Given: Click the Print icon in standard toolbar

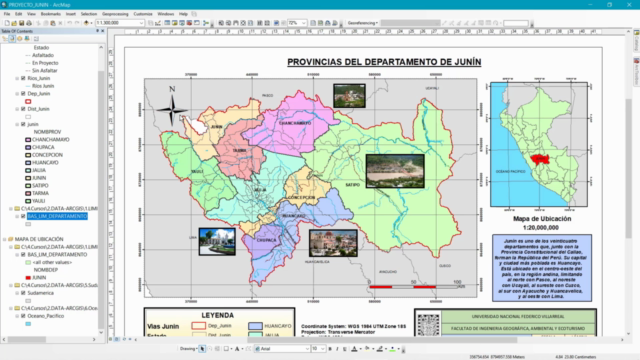Looking at the screenshot, I should (29, 23).
